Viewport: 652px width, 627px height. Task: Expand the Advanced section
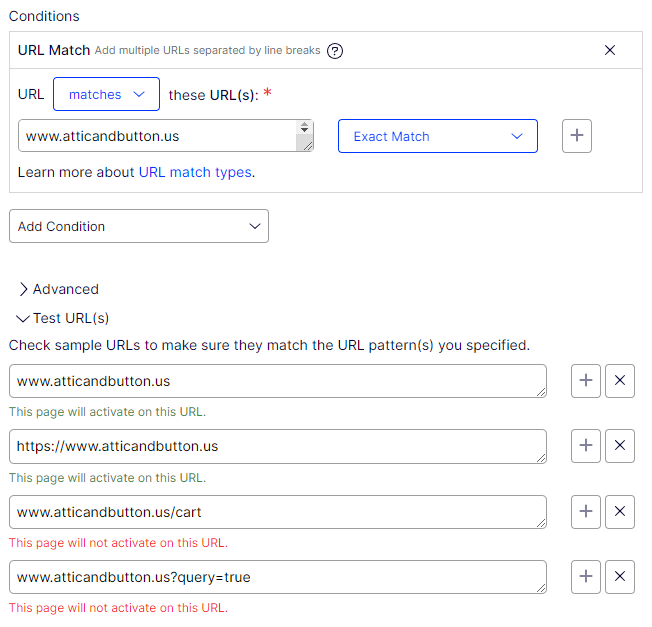pyautogui.click(x=59, y=289)
